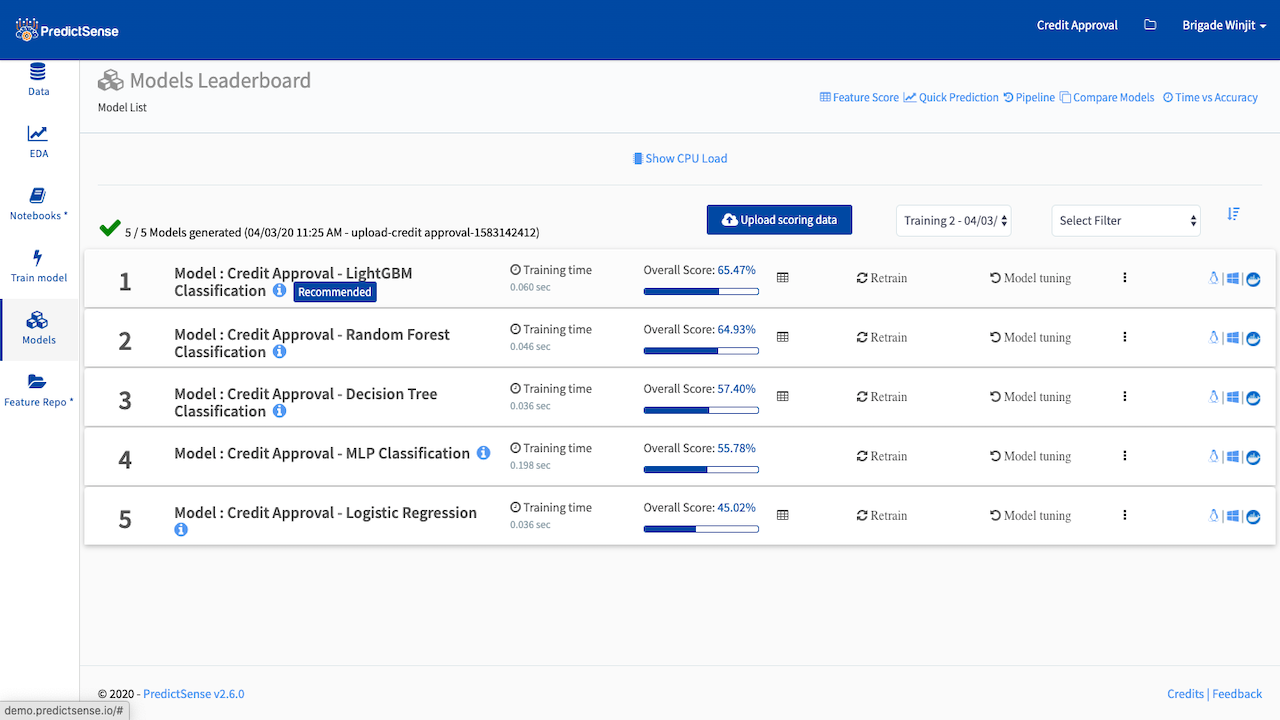Click the sort order icon beside the filter
Screen dimensions: 1280x720
point(1233,214)
